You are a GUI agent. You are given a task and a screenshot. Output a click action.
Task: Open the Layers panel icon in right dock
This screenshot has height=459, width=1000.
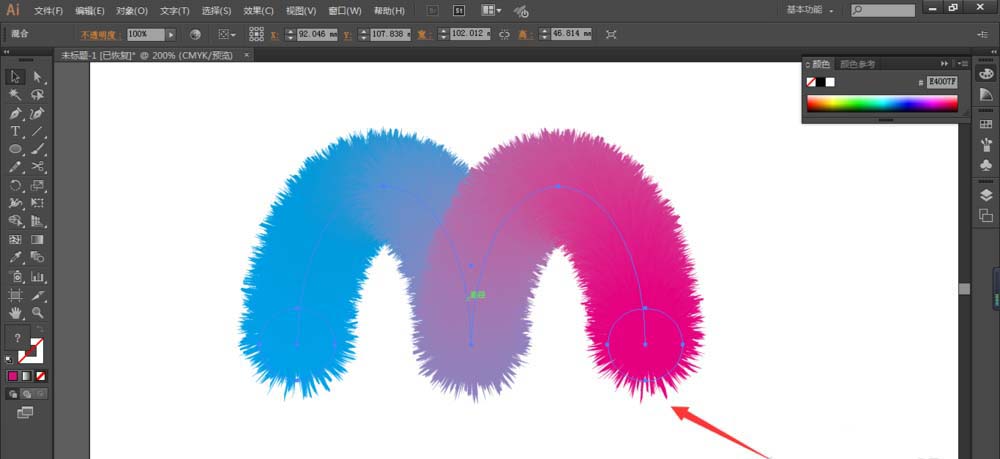(x=985, y=195)
